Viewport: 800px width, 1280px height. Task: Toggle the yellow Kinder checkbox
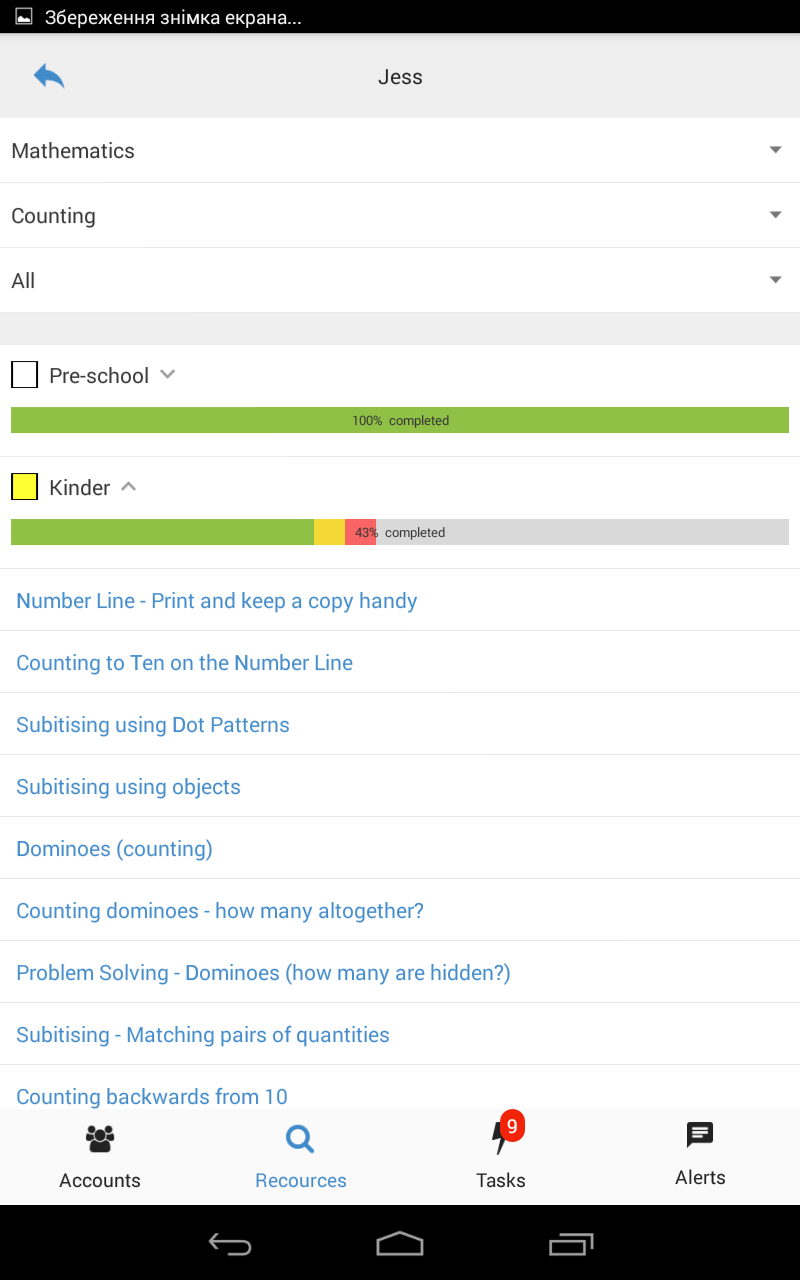pos(24,487)
